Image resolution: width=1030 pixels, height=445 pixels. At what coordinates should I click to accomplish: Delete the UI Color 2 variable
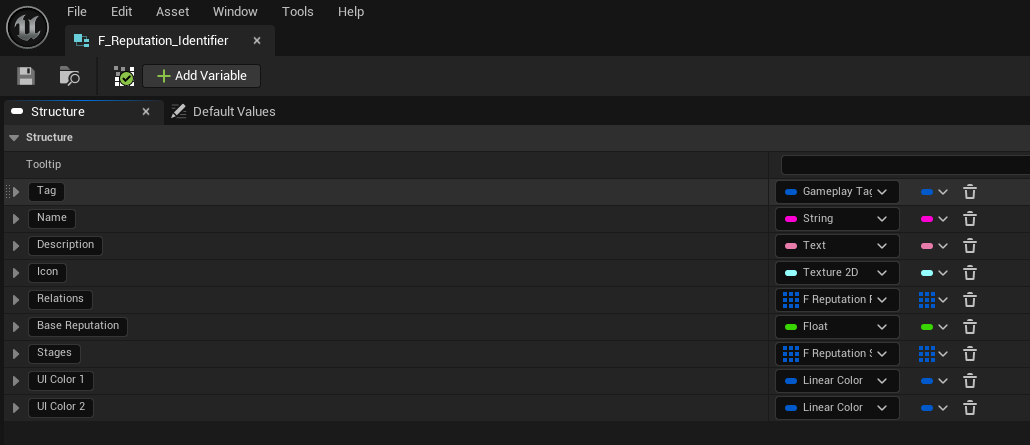pos(969,407)
